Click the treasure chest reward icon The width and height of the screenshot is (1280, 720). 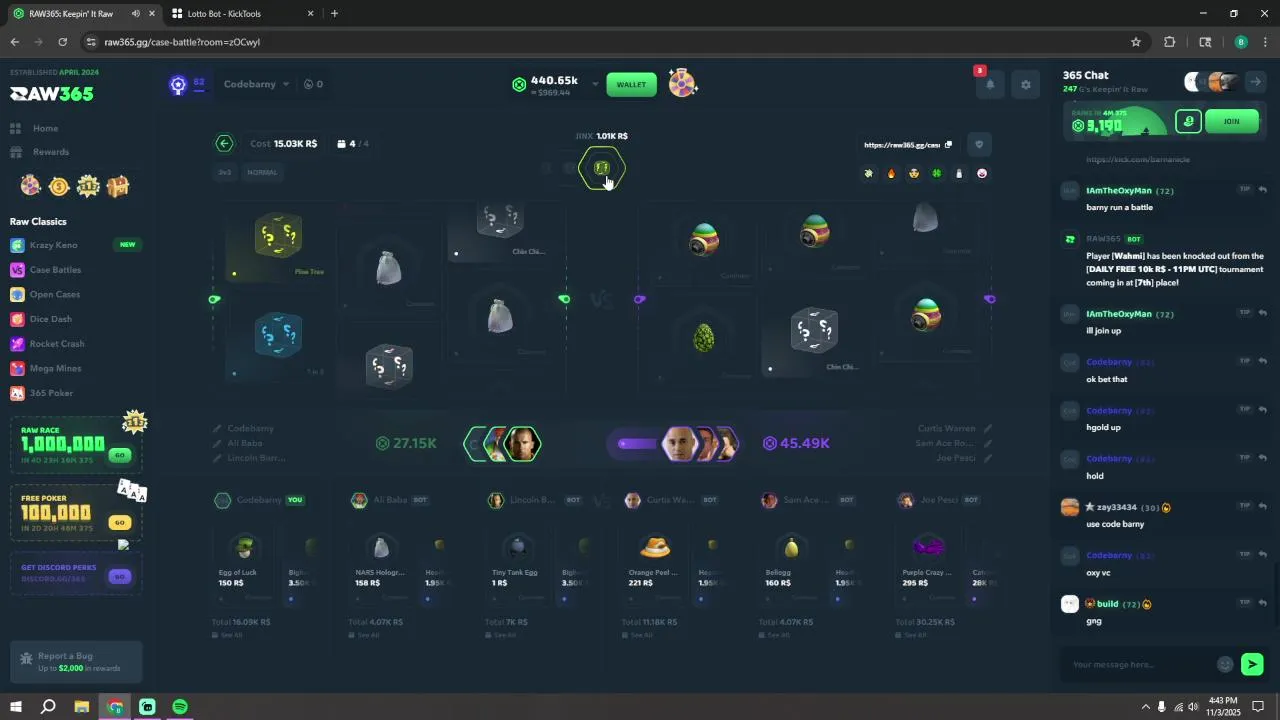[118, 186]
